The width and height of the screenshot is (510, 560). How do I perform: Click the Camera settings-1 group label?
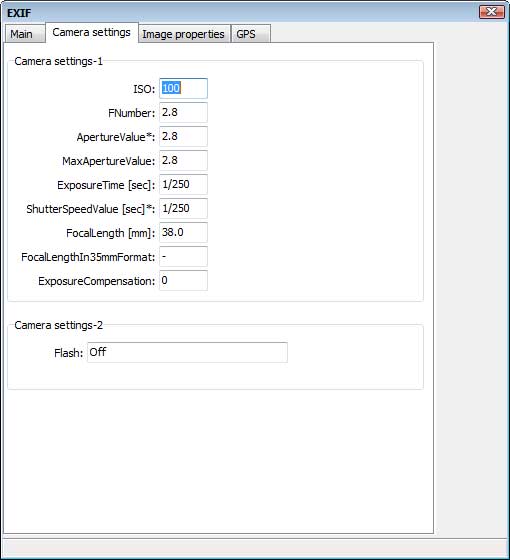pyautogui.click(x=59, y=61)
